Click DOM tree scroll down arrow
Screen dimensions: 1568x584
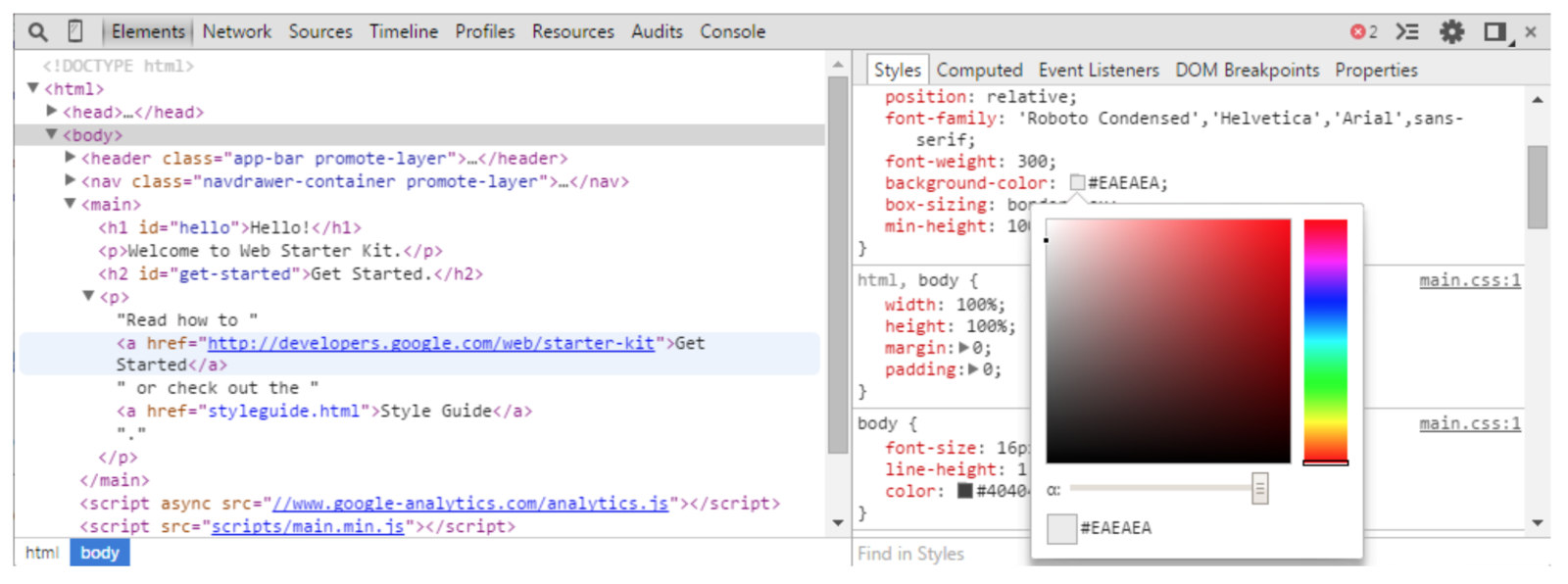(x=838, y=522)
